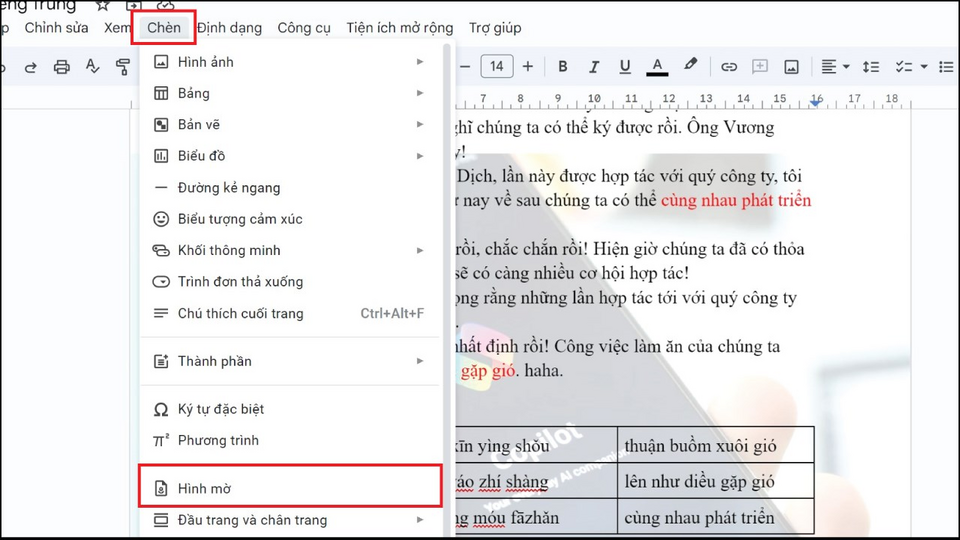Apply underline formatting from toolbar
960x540 pixels.
pos(625,67)
